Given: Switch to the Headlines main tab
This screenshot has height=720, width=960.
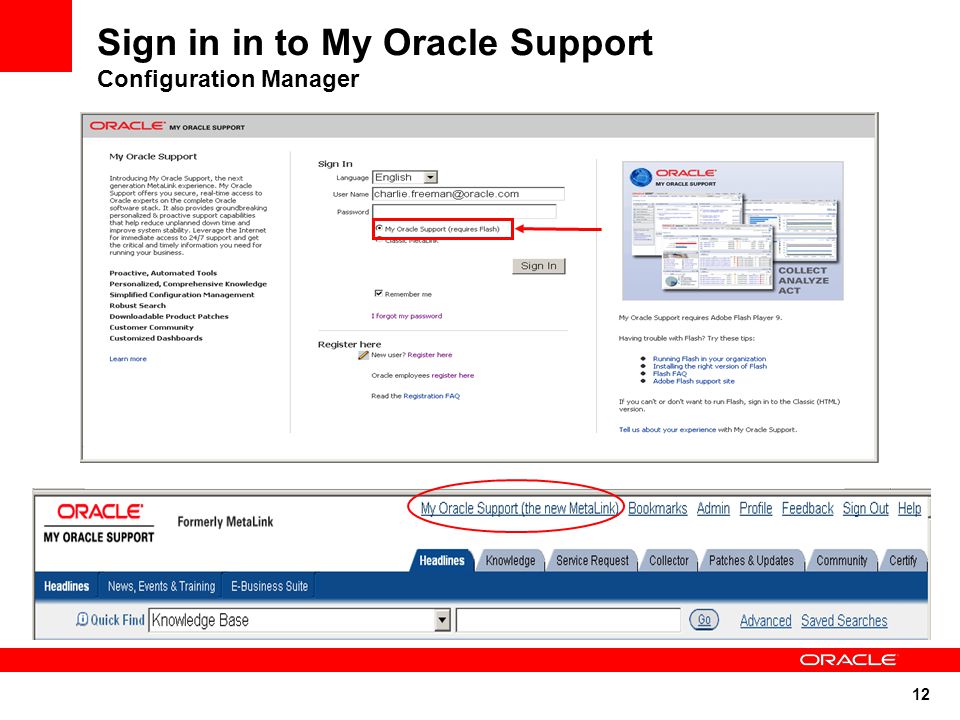Looking at the screenshot, I should pos(442,560).
